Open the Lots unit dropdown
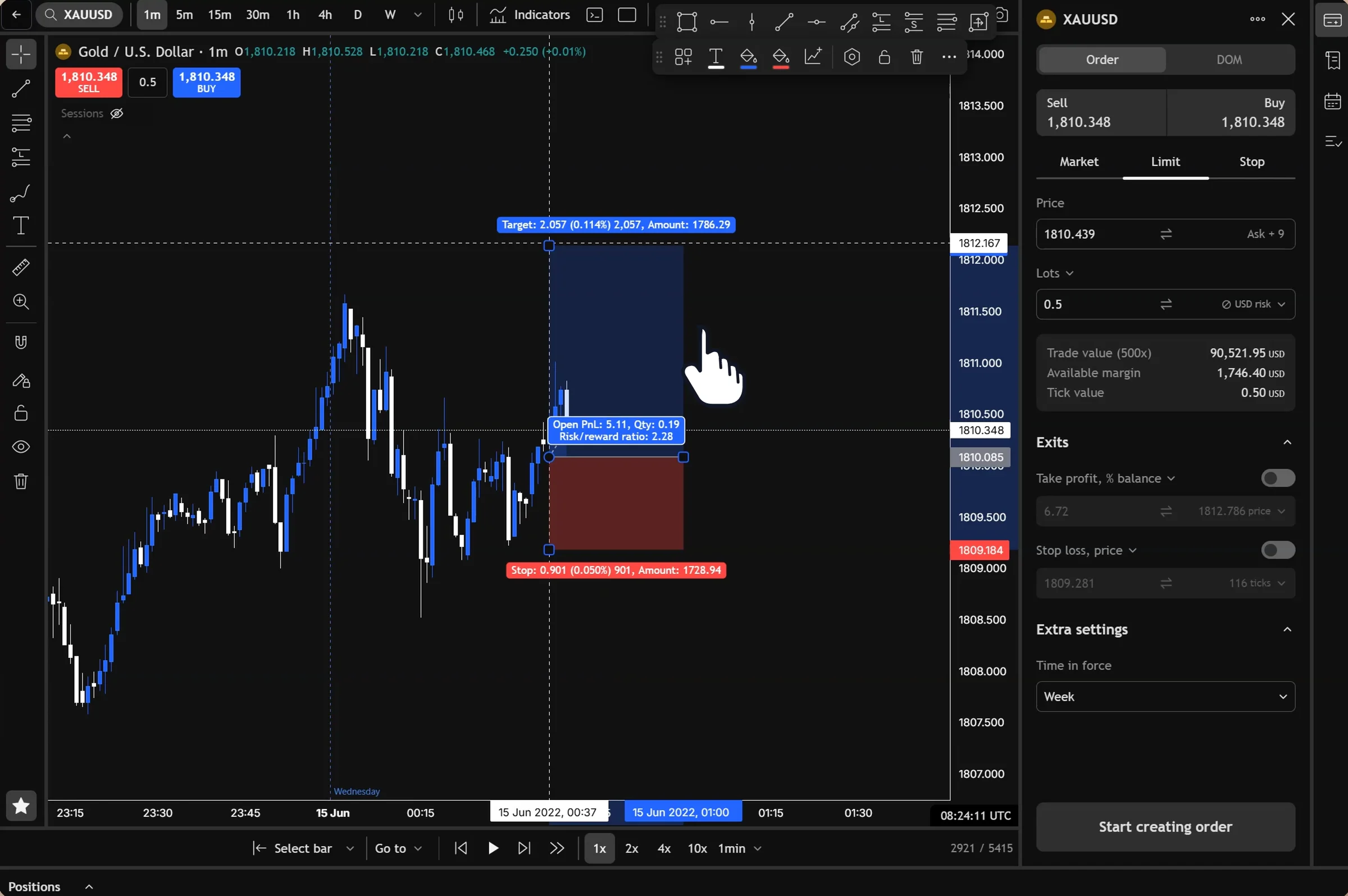This screenshot has width=1348, height=896. pyautogui.click(x=1055, y=274)
